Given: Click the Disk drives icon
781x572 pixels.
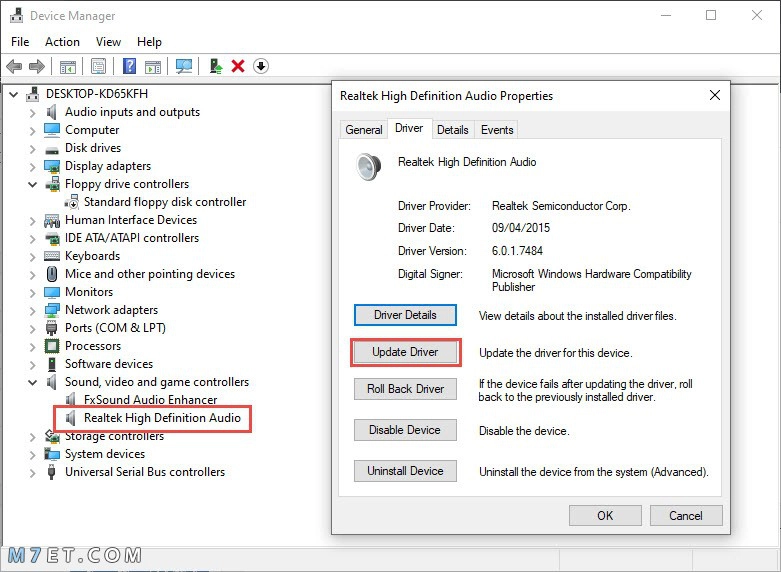Looking at the screenshot, I should (52, 149).
